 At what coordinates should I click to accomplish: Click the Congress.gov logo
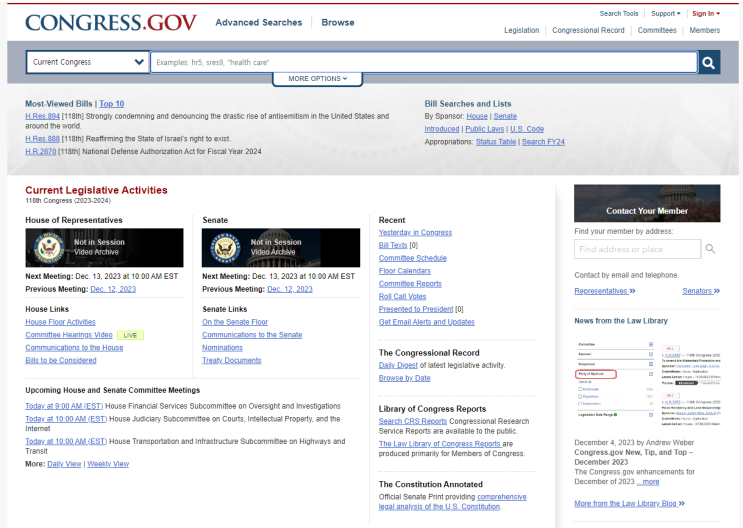[111, 22]
